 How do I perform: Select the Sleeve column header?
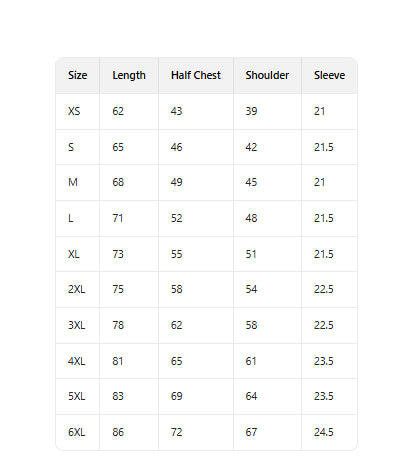point(329,75)
